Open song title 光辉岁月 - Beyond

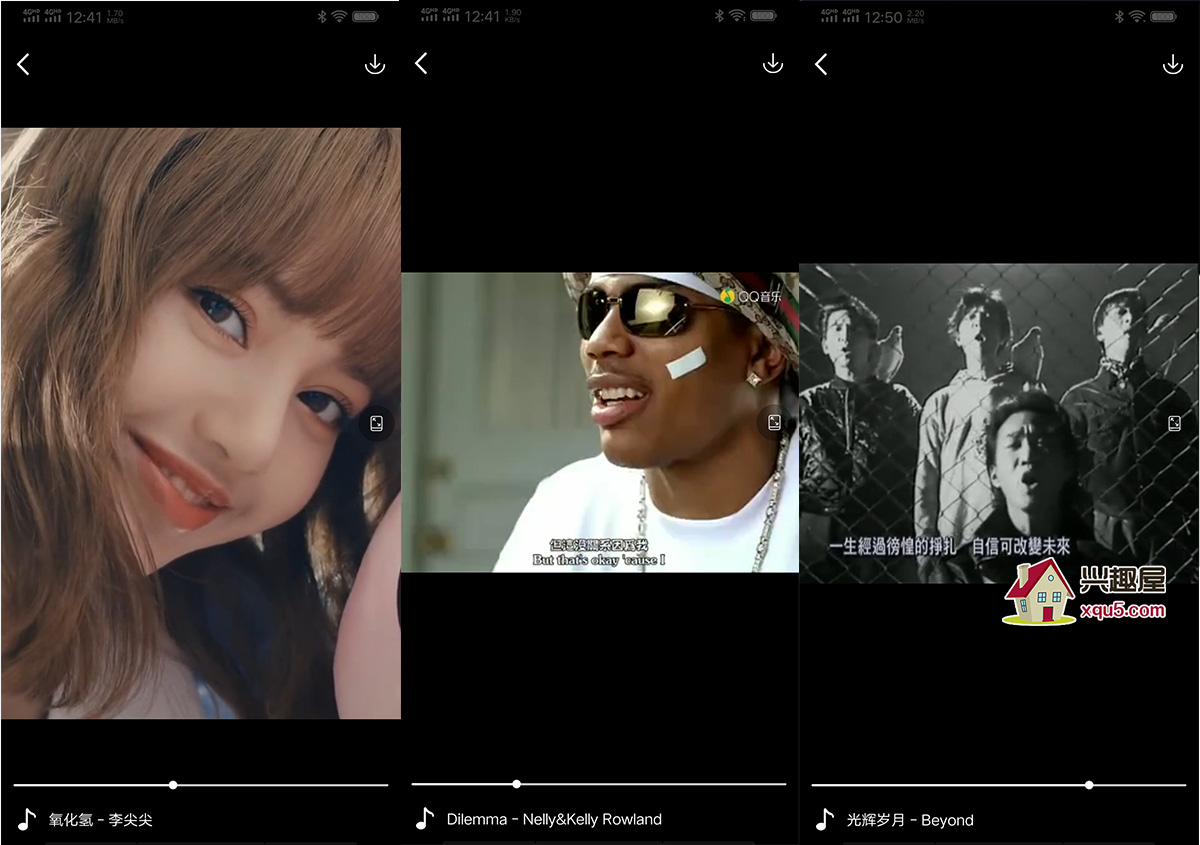[x=910, y=820]
